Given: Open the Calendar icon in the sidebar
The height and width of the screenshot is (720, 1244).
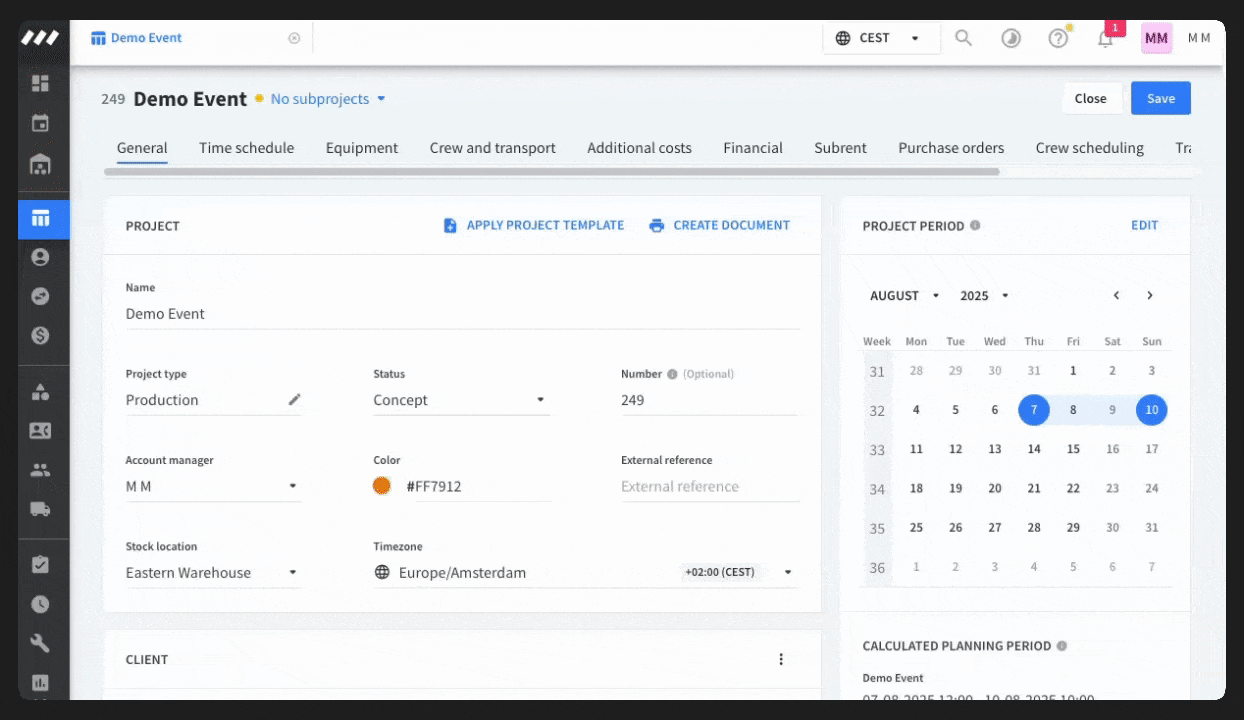Looking at the screenshot, I should point(40,124).
